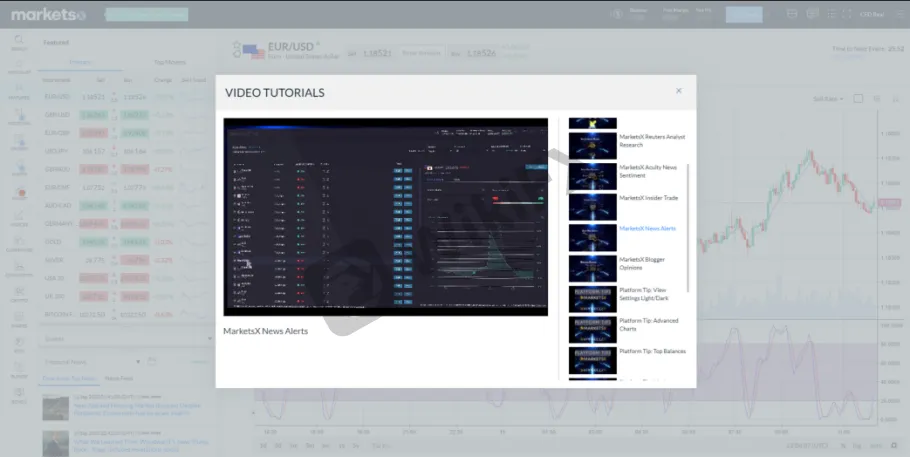
Task: Open Search in the left sidebar
Action: tap(19, 43)
